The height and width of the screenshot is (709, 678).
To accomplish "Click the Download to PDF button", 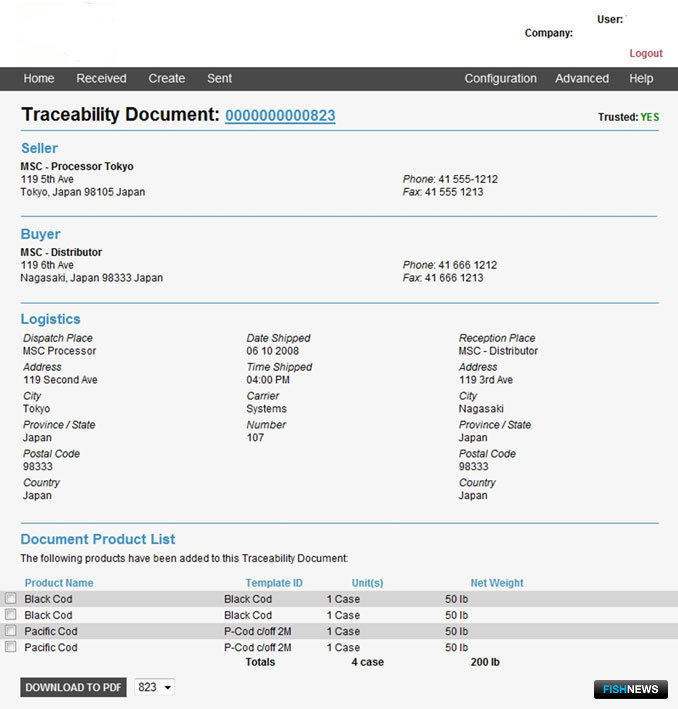I will [73, 687].
